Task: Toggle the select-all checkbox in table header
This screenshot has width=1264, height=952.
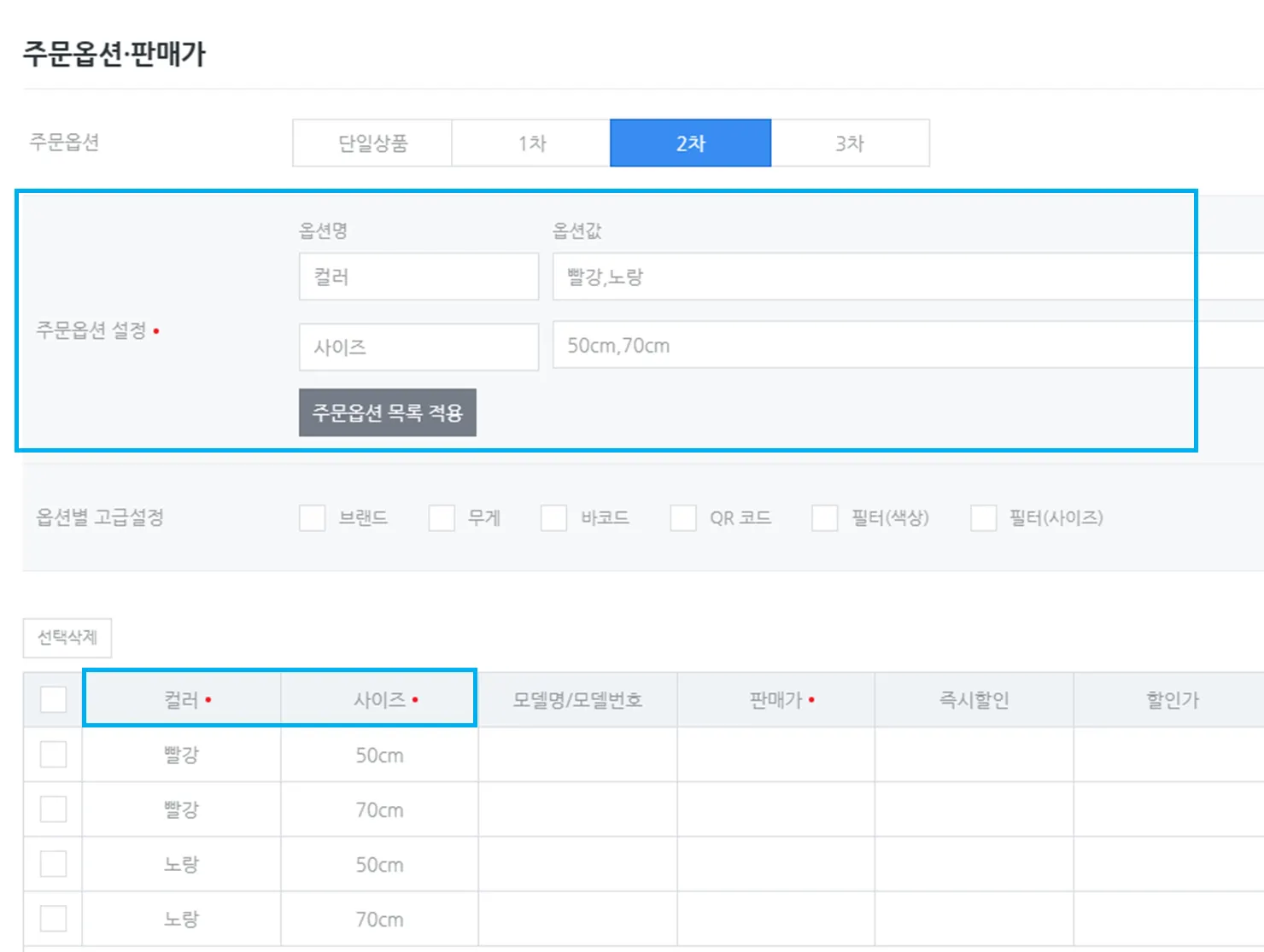Action: pyautogui.click(x=53, y=700)
